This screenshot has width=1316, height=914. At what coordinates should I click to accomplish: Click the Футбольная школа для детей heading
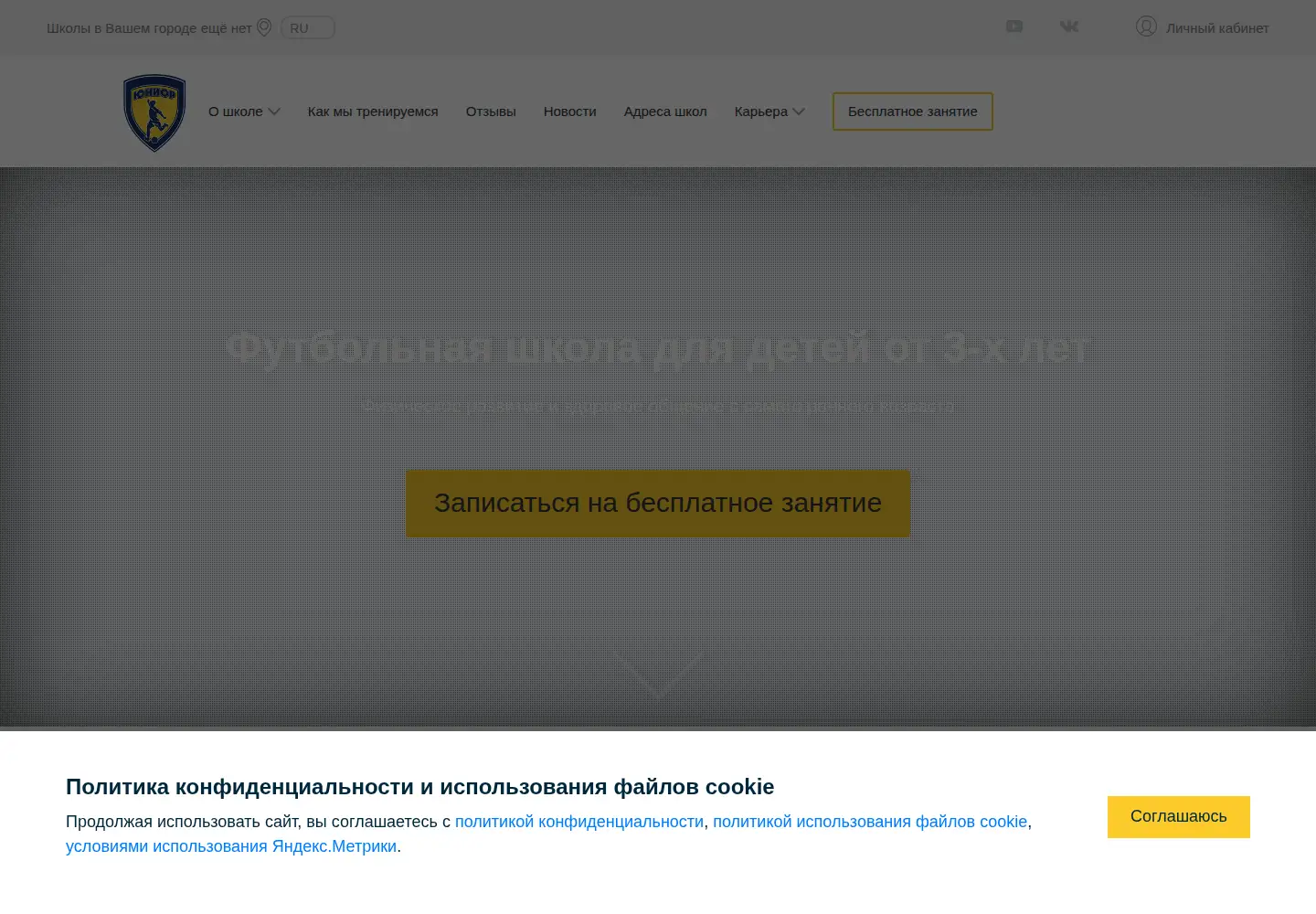(658, 348)
